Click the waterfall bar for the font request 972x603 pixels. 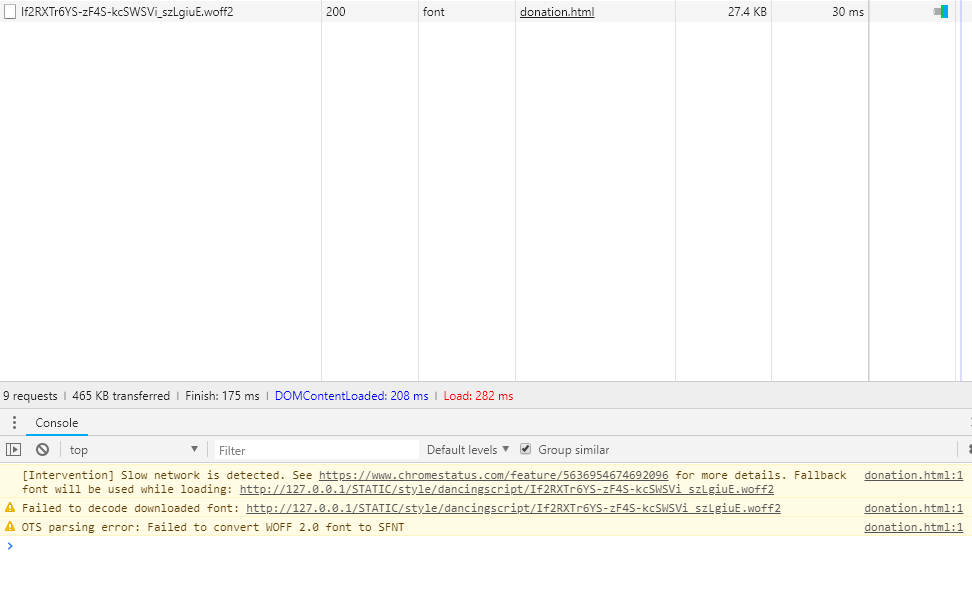pos(941,12)
